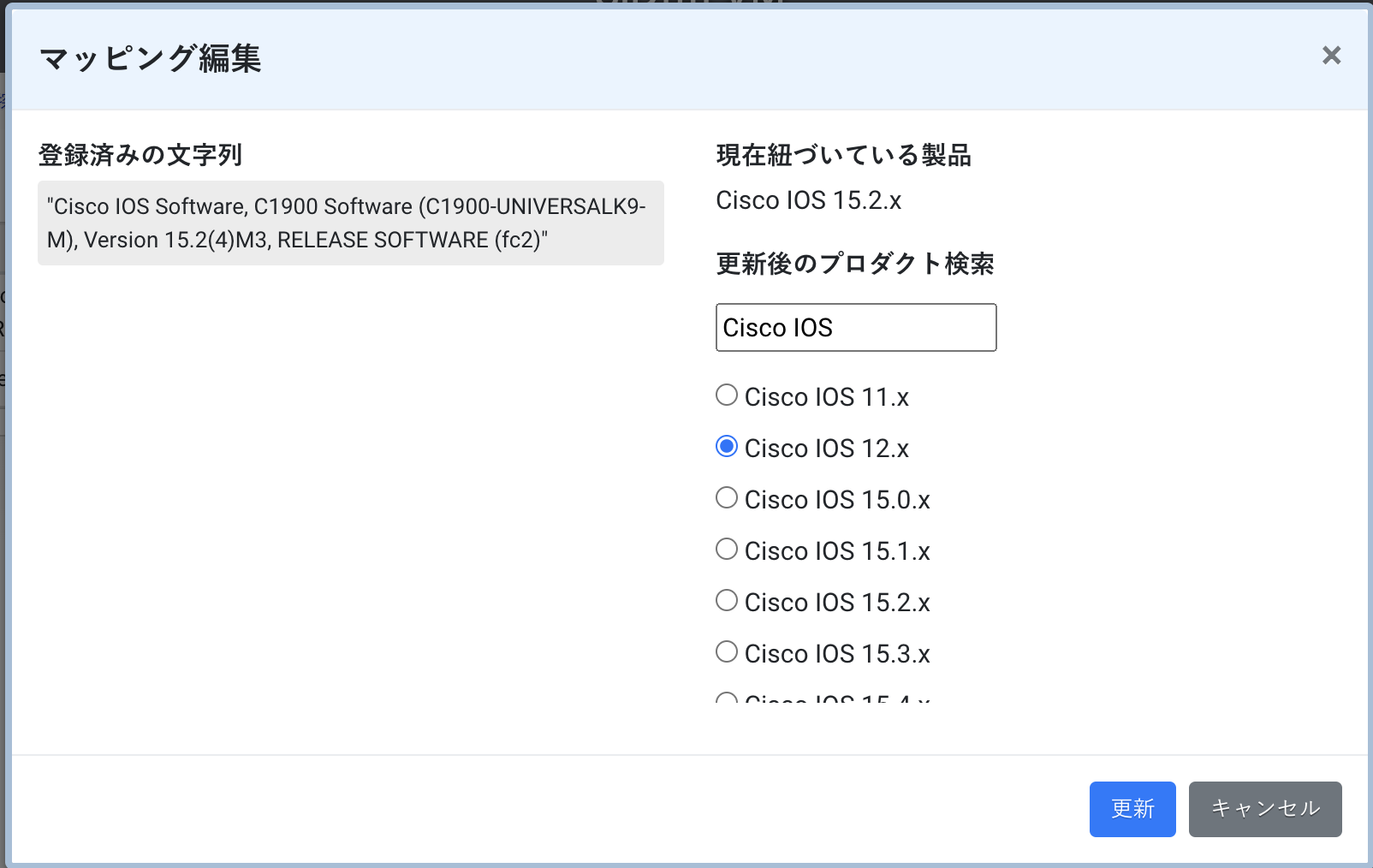Screen dimensions: 1373x868
Task: Click the registered string text box
Action: pos(351,223)
